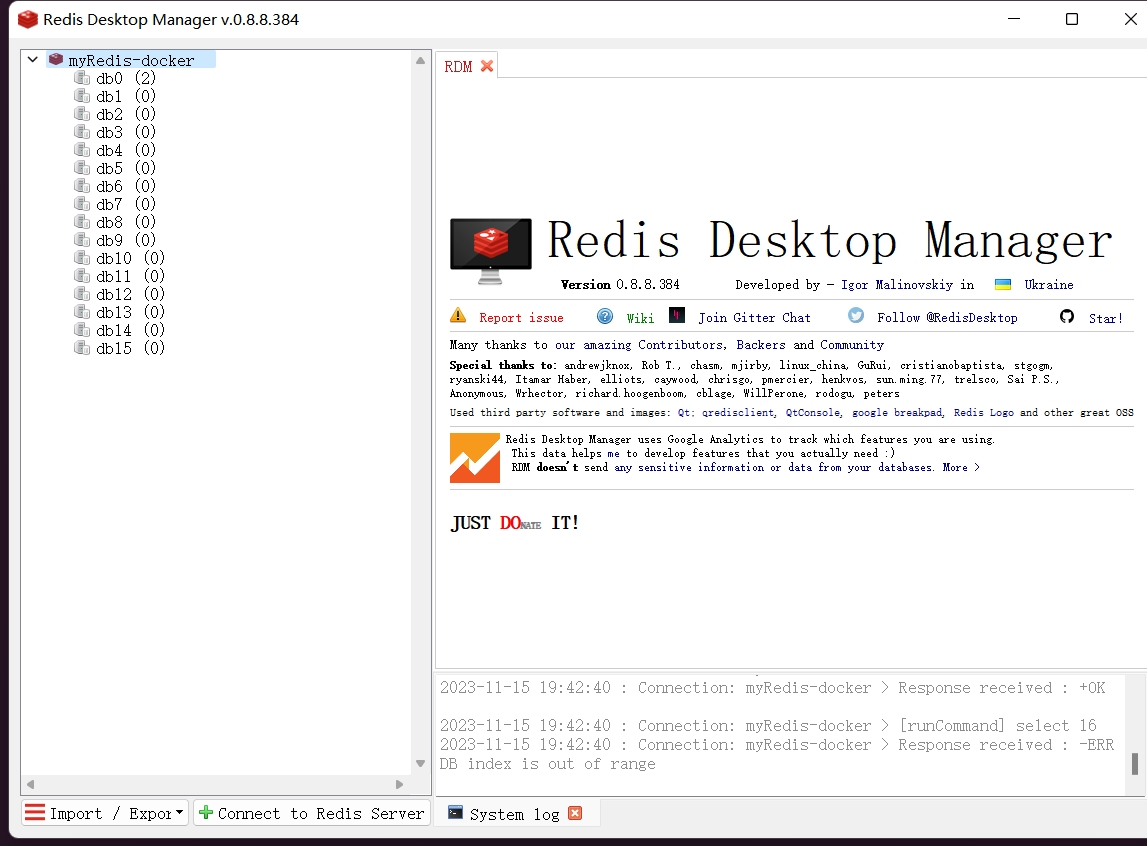Open Gitter chat using its dark chat icon
The image size is (1147, 846).
(x=676, y=316)
